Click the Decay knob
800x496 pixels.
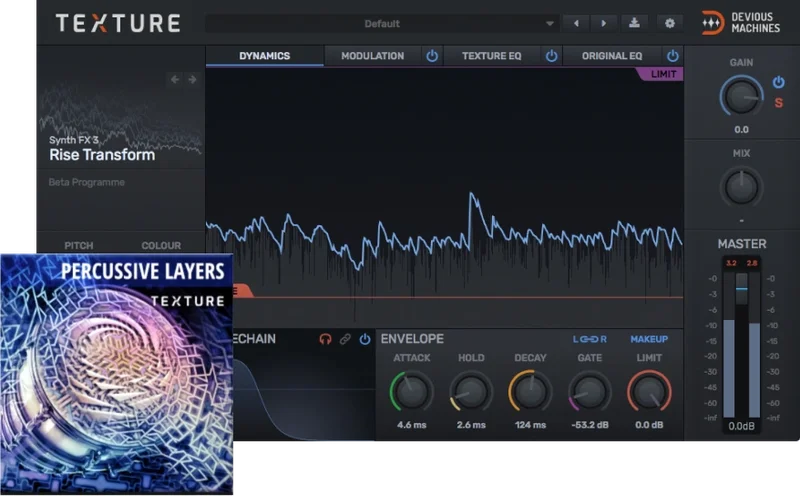530,392
